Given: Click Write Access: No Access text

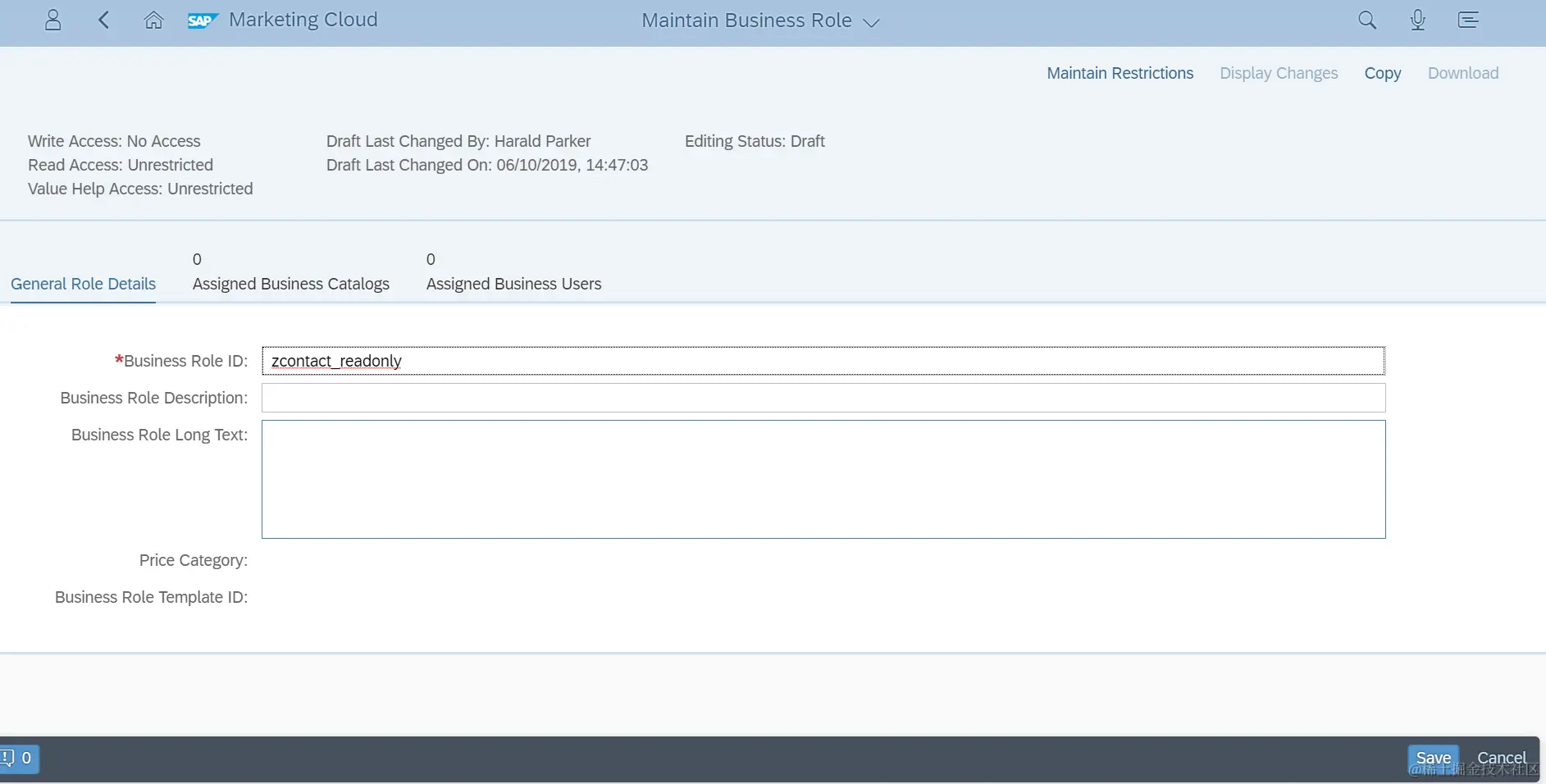Looking at the screenshot, I should pos(114,141).
